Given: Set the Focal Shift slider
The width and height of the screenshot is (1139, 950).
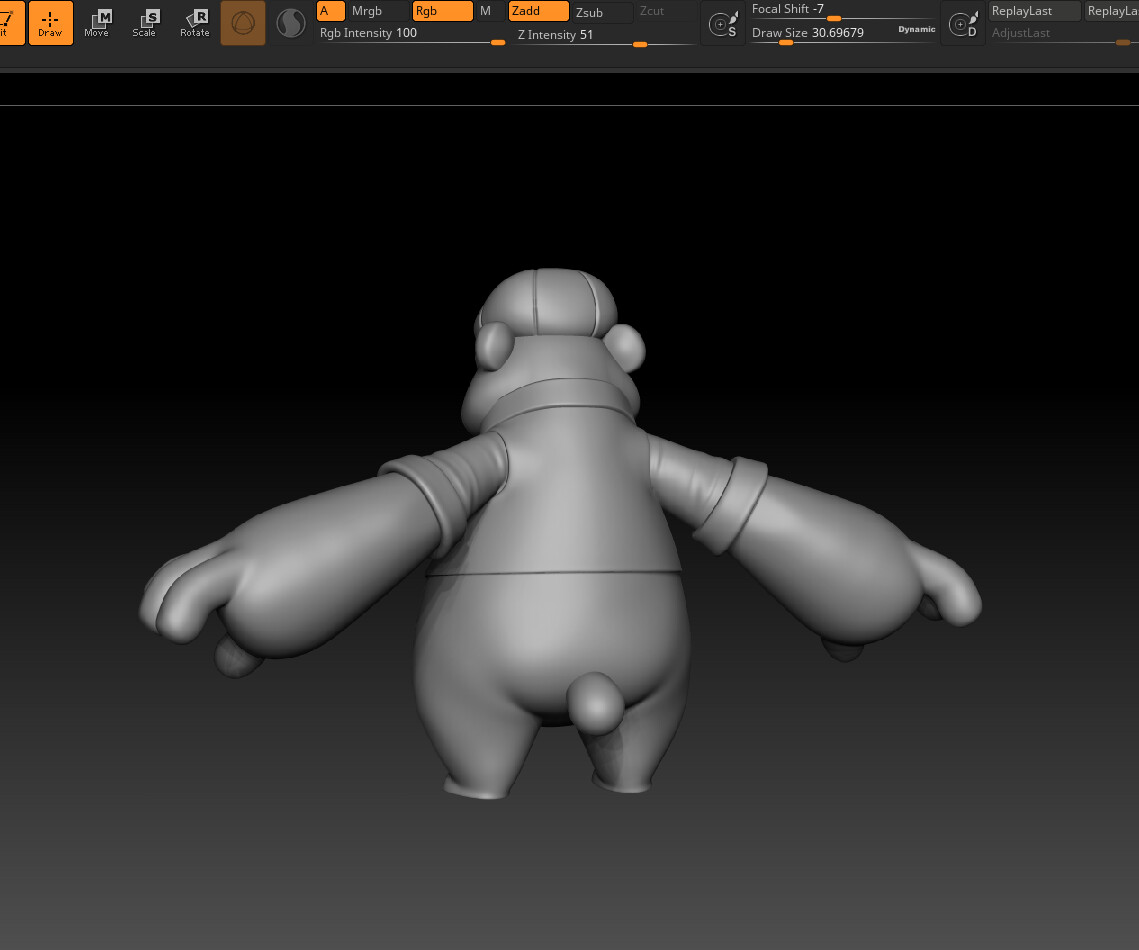Looking at the screenshot, I should point(842,10).
